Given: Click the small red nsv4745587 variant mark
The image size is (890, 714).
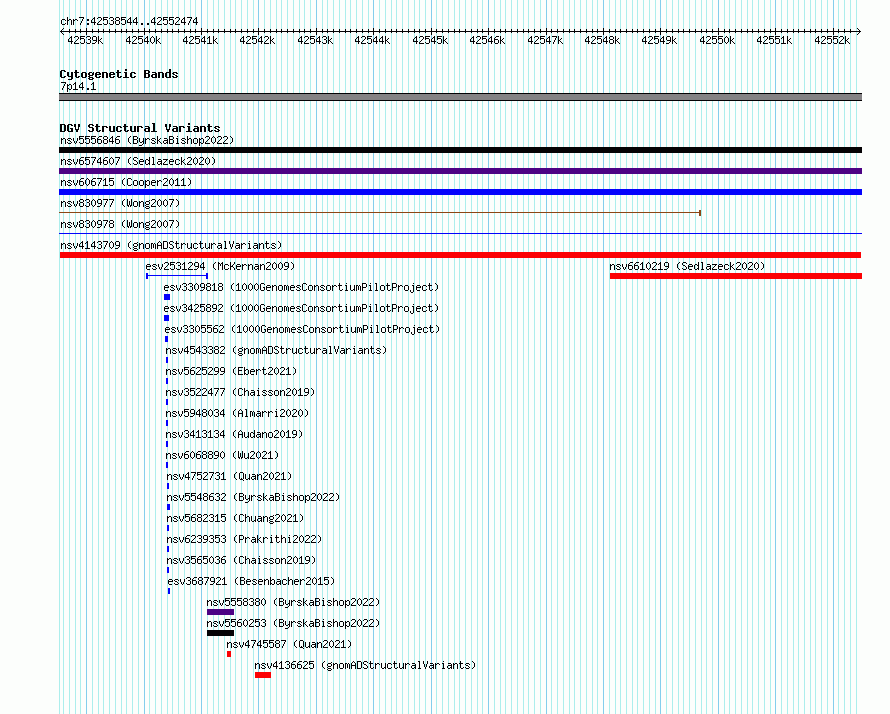Looking at the screenshot, I should click(229, 654).
